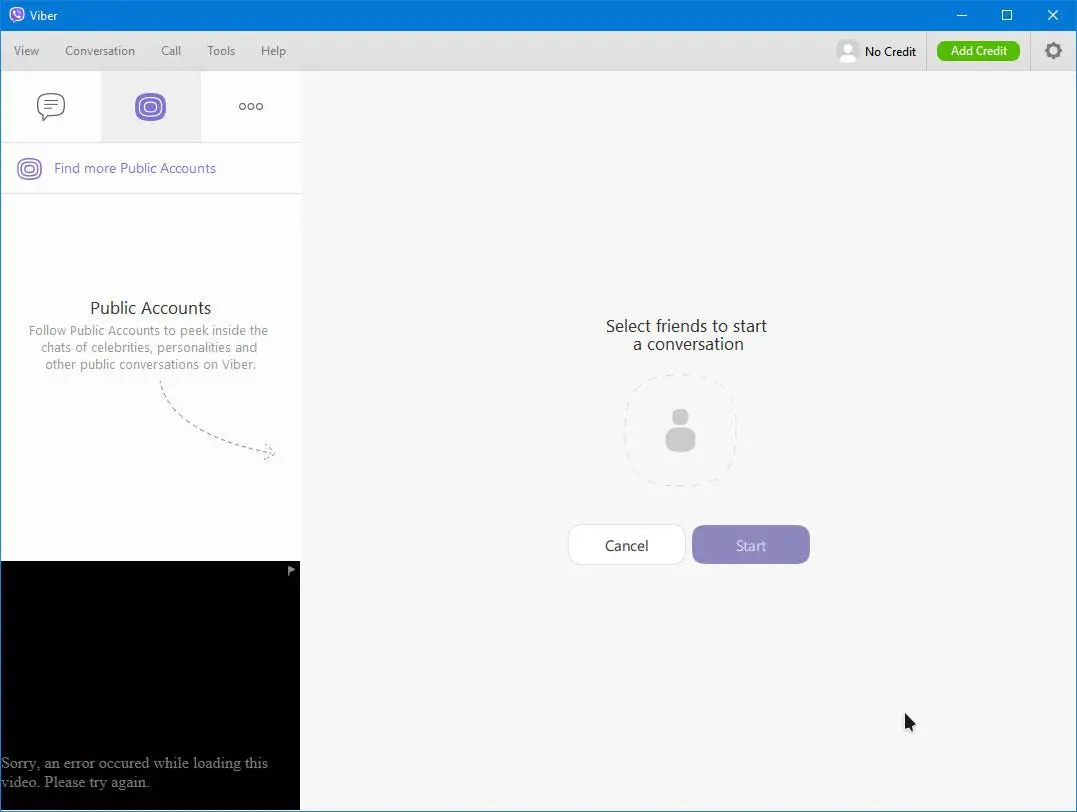Viewport: 1077px width, 812px height.
Task: Click the user avatar beside No Credit
Action: point(848,52)
